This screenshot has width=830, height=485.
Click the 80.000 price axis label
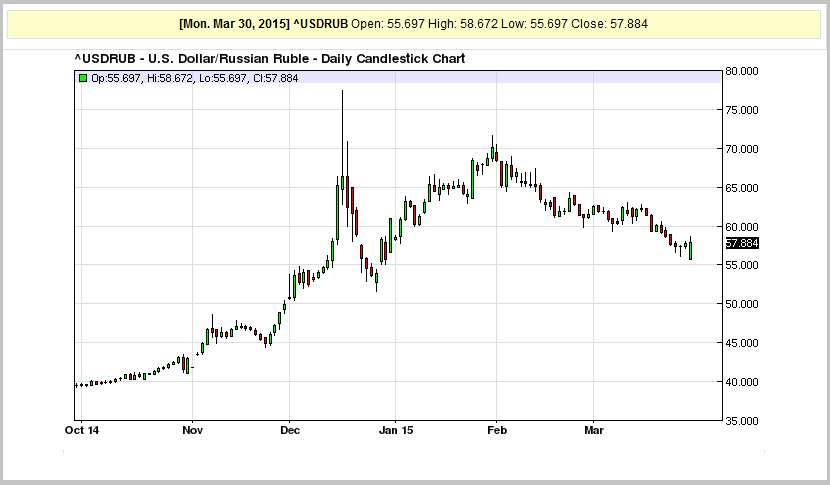coord(742,71)
